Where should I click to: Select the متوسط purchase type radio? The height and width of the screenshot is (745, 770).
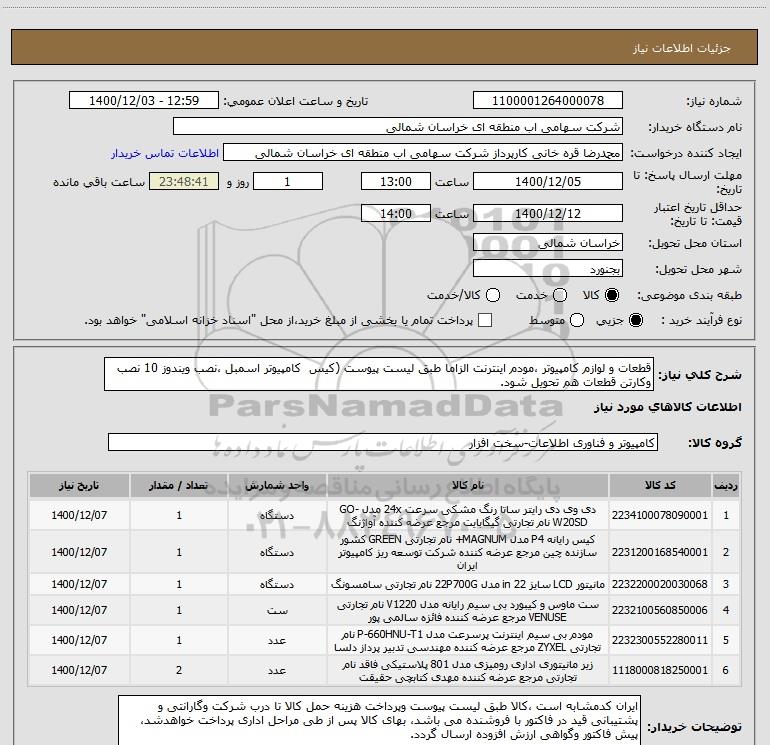point(577,320)
